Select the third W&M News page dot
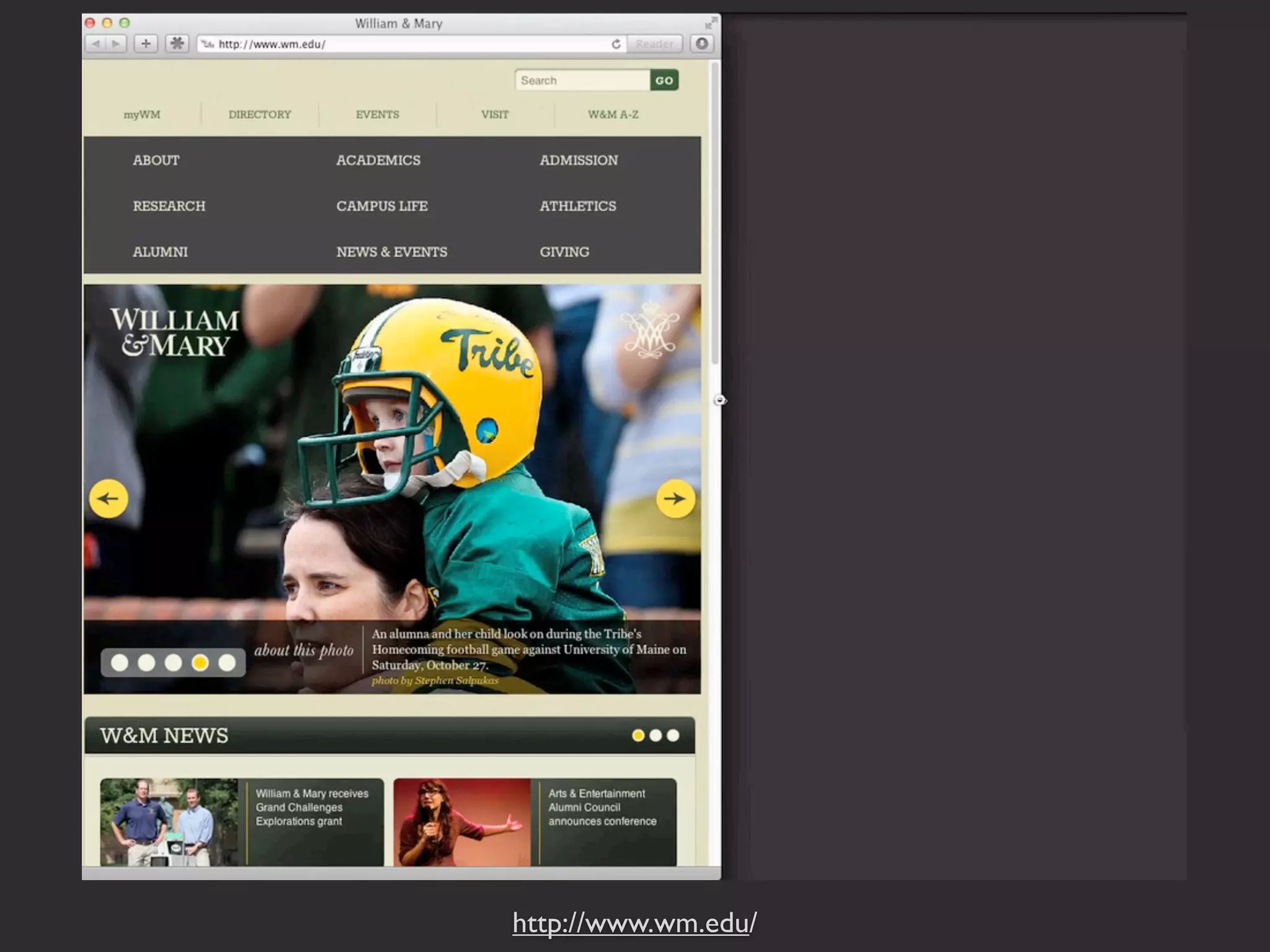The height and width of the screenshot is (952, 1270). (x=673, y=735)
